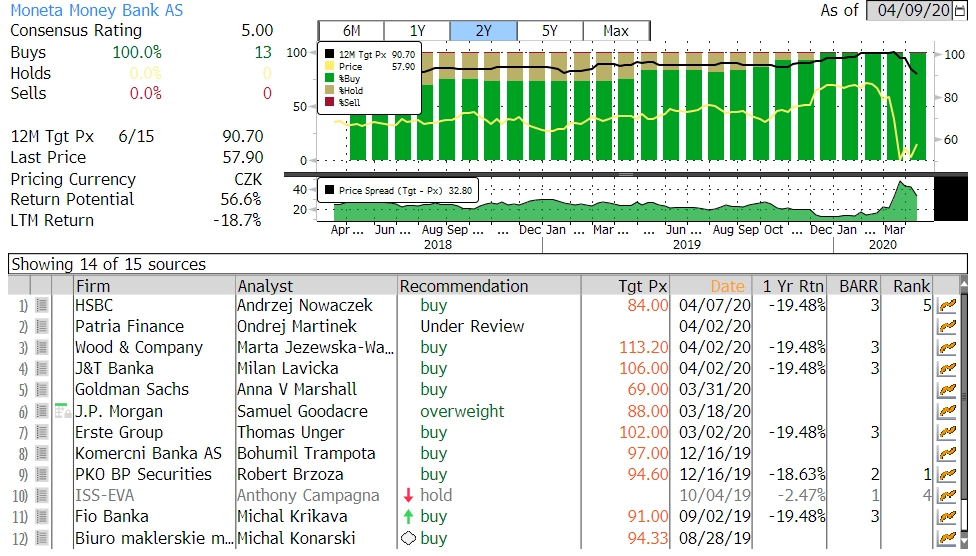Open report document icon for Komercni Banka AS
The image size is (976, 556).
pos(42,453)
